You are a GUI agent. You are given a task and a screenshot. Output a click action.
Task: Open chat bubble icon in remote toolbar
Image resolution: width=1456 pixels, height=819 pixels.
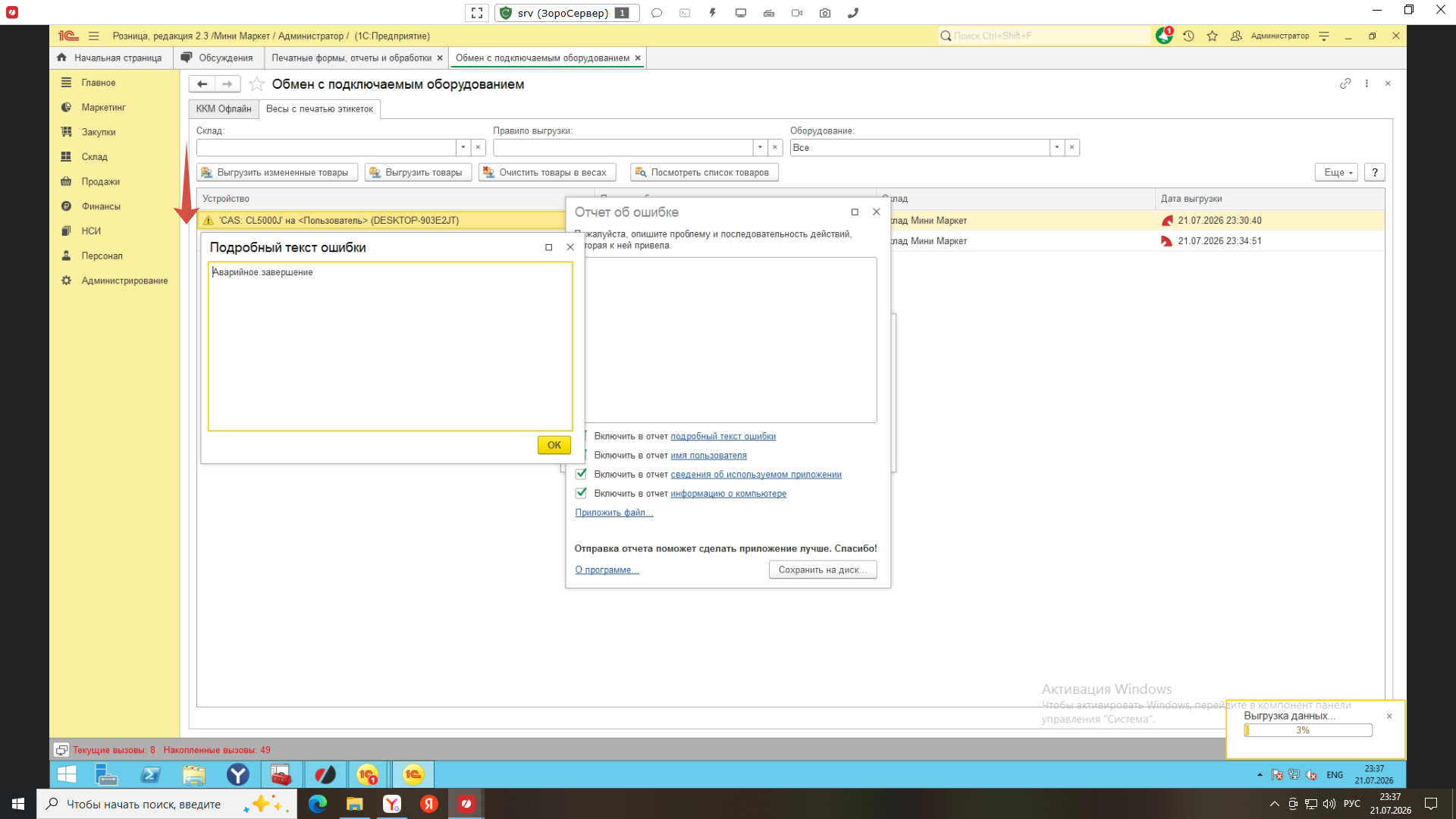[657, 13]
